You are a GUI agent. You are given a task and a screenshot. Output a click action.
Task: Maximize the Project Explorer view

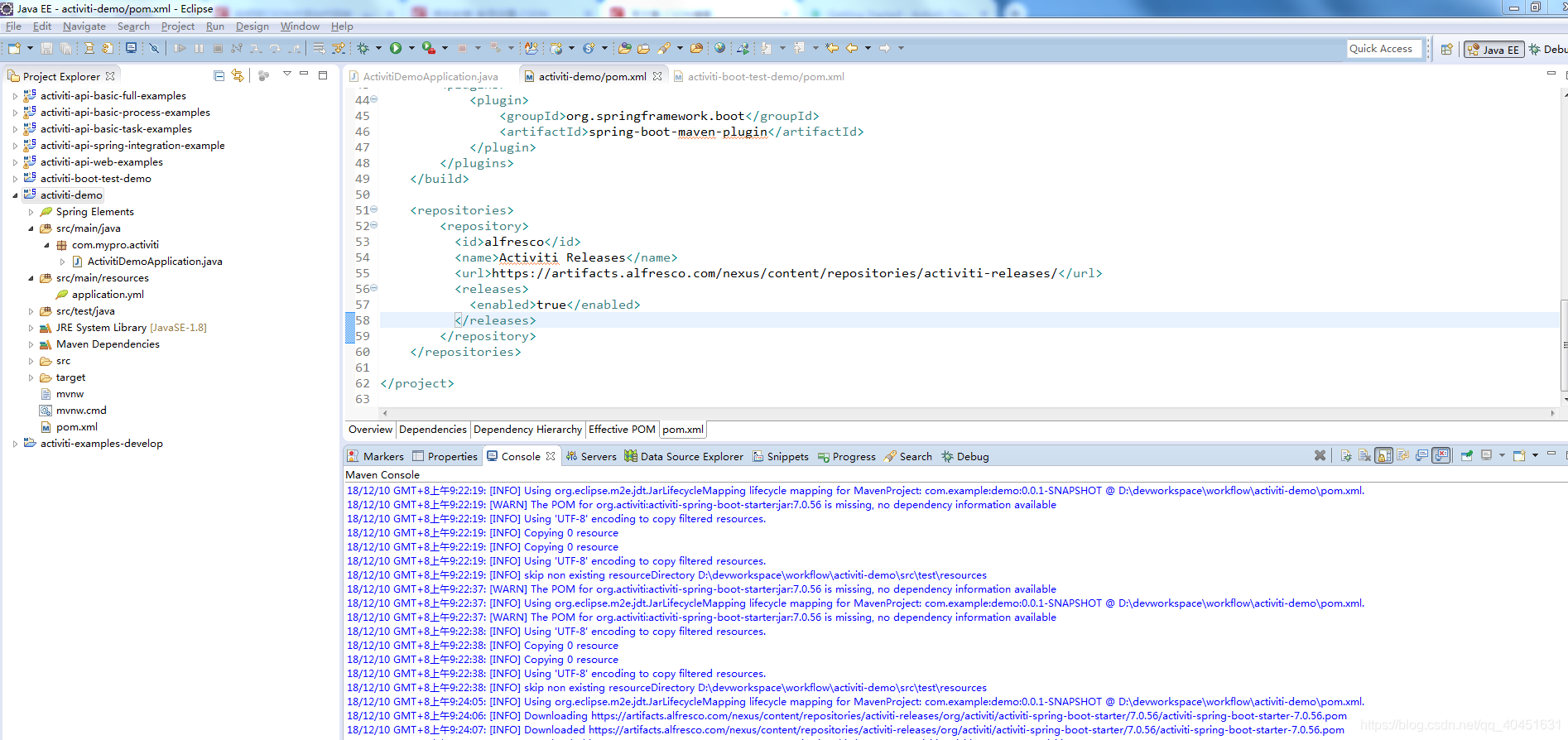coord(323,74)
